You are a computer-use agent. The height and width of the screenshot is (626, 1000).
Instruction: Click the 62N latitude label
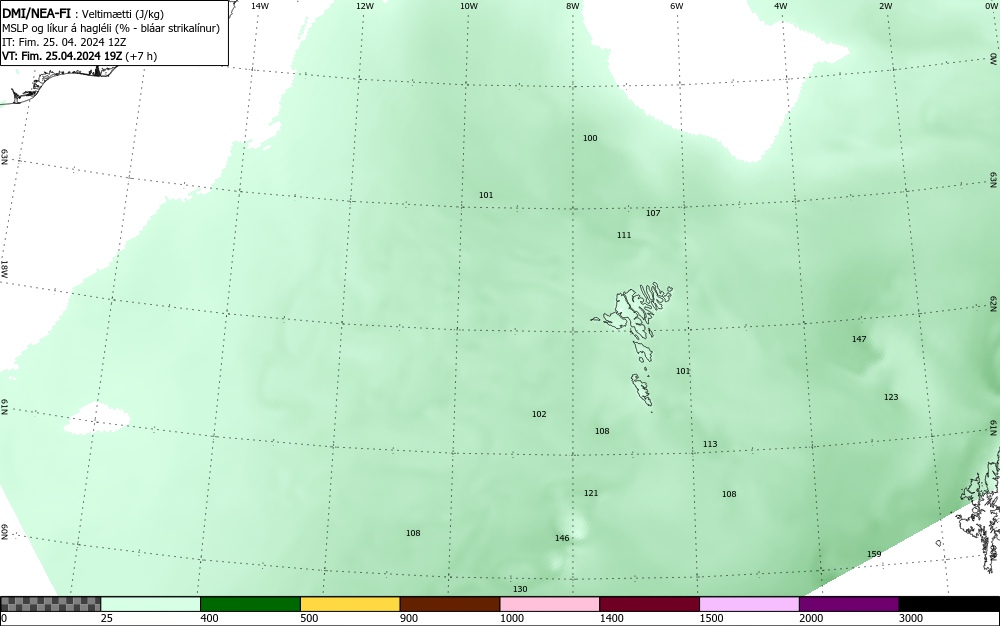pos(993,303)
